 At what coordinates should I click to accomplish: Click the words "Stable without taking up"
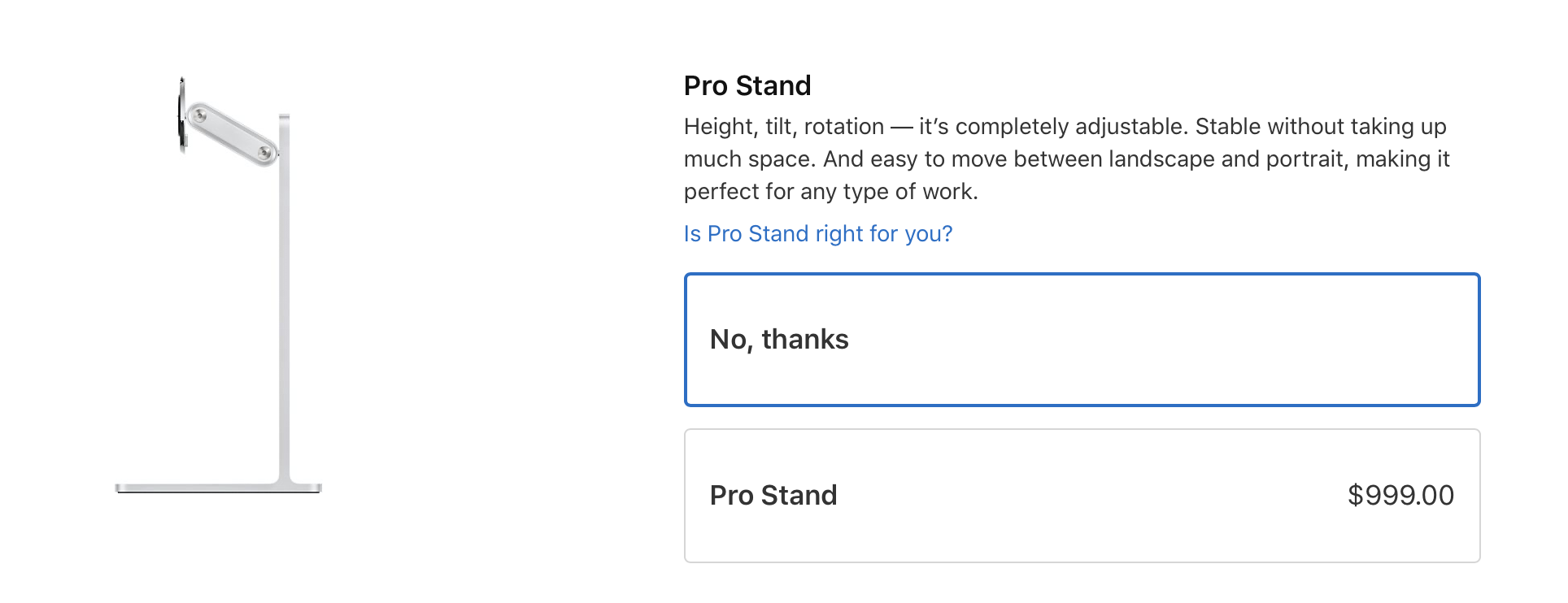point(1321,127)
